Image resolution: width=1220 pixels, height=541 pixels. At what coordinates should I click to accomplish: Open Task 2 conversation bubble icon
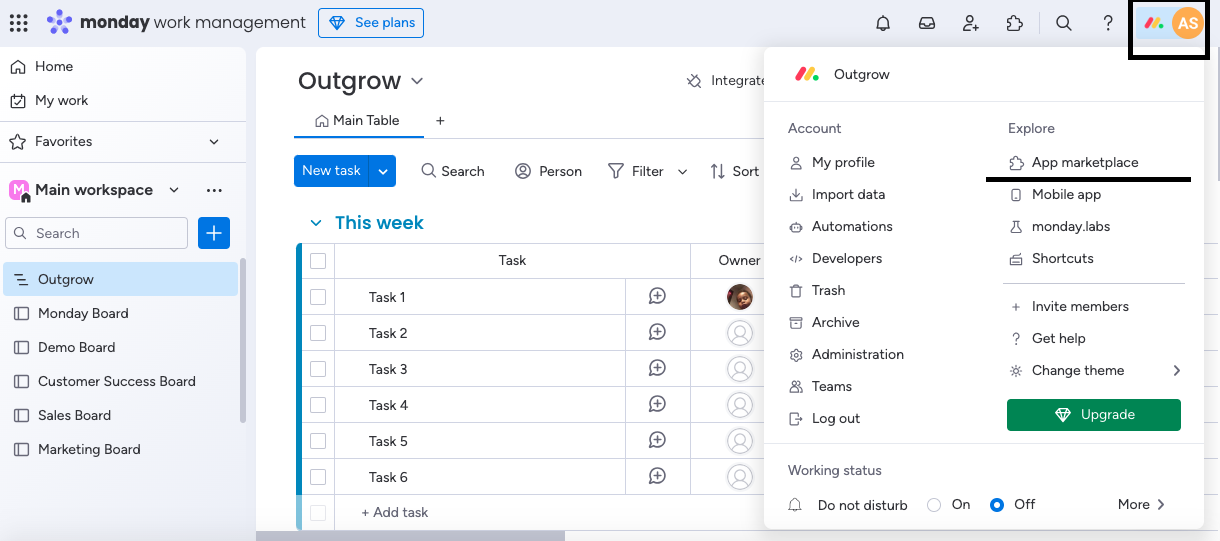(x=657, y=332)
